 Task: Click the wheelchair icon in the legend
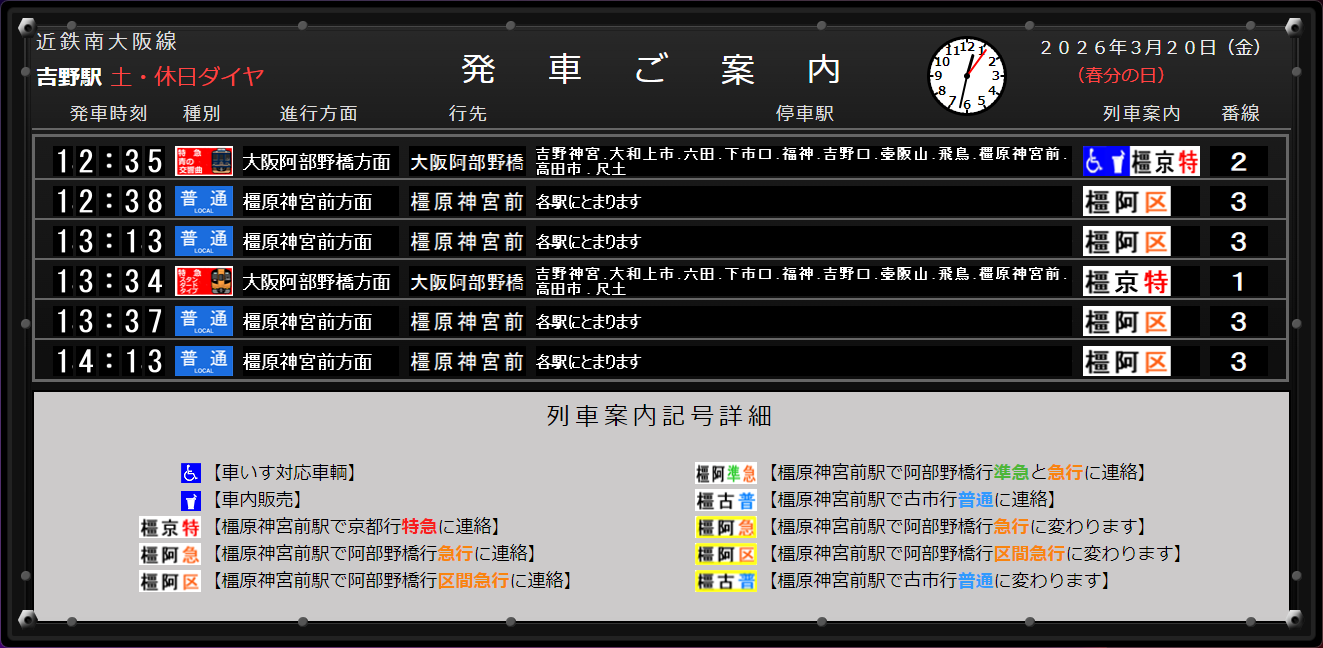[190, 473]
